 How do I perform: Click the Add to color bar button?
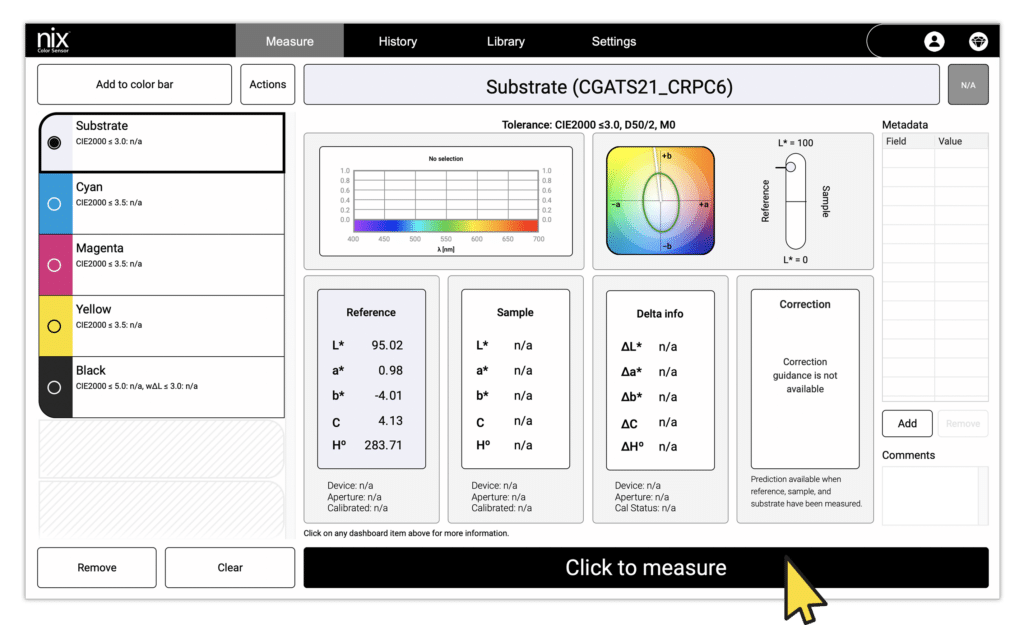click(134, 84)
